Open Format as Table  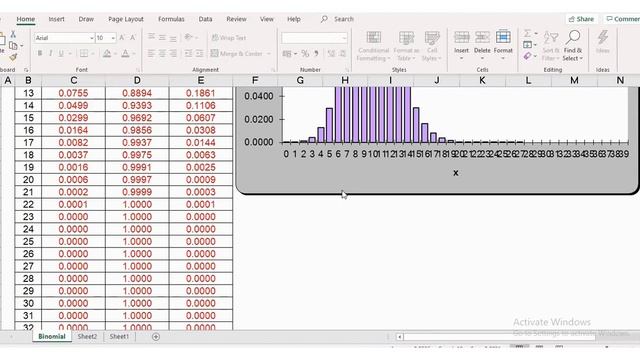(x=407, y=46)
